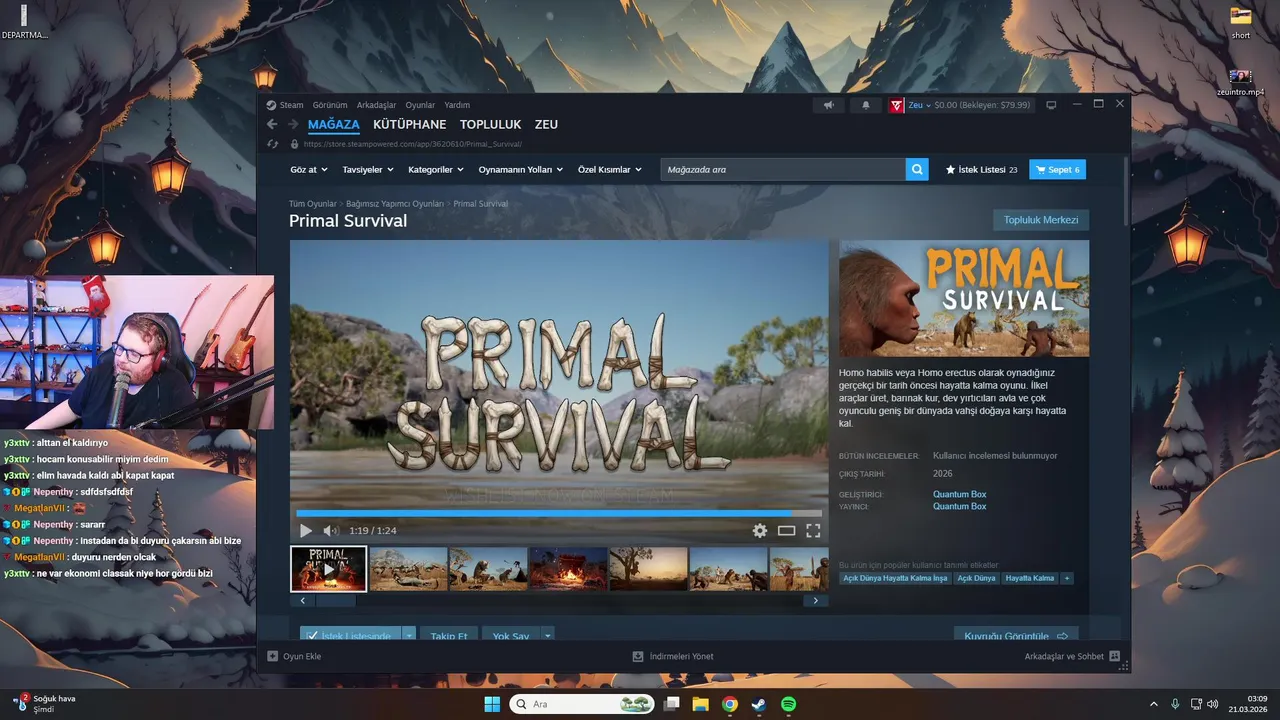This screenshot has width=1280, height=720.
Task: Open Zeu account dropdown
Action: click(x=919, y=105)
